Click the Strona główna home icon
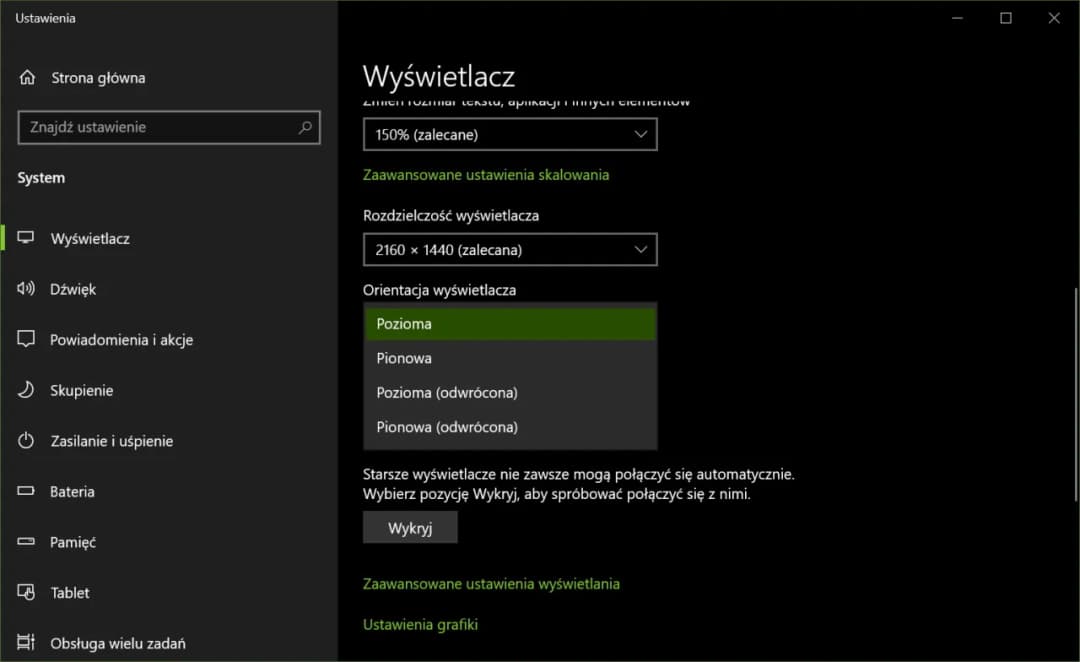Viewport: 1080px width, 662px height. coord(25,77)
